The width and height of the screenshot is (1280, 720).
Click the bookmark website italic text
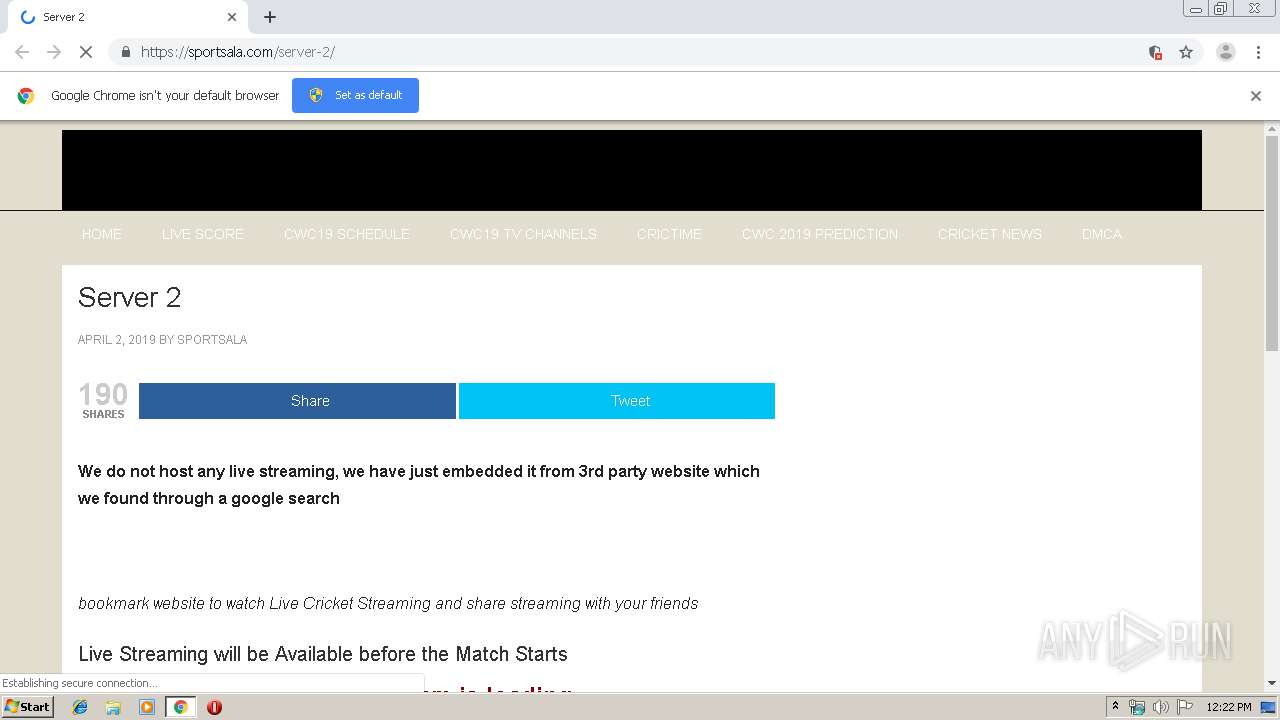(x=388, y=604)
